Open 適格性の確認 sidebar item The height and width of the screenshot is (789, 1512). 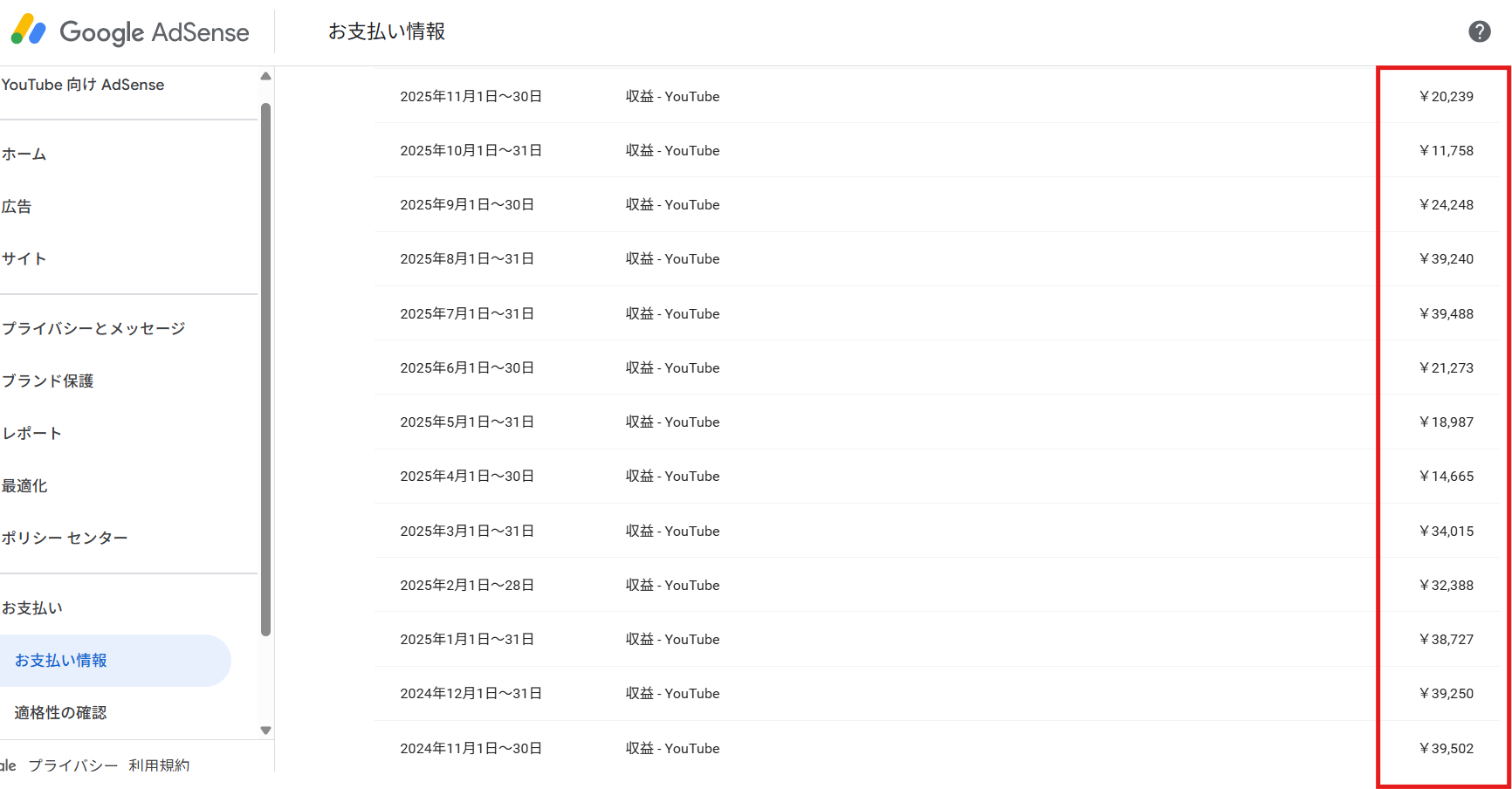60,713
